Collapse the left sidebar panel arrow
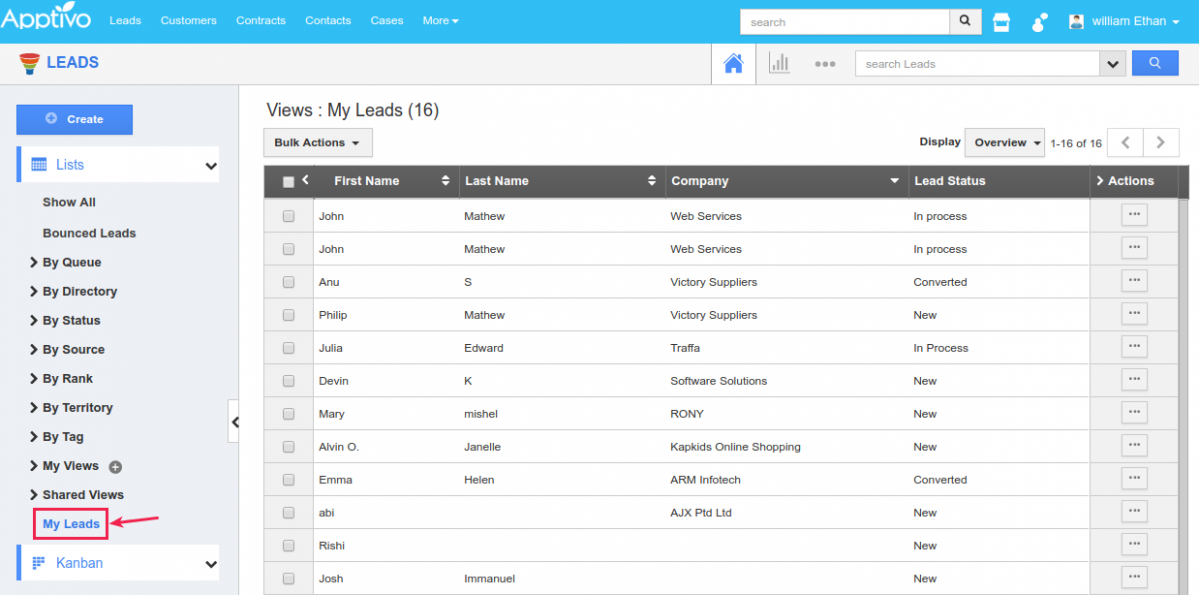This screenshot has height=595, width=1199. (234, 422)
